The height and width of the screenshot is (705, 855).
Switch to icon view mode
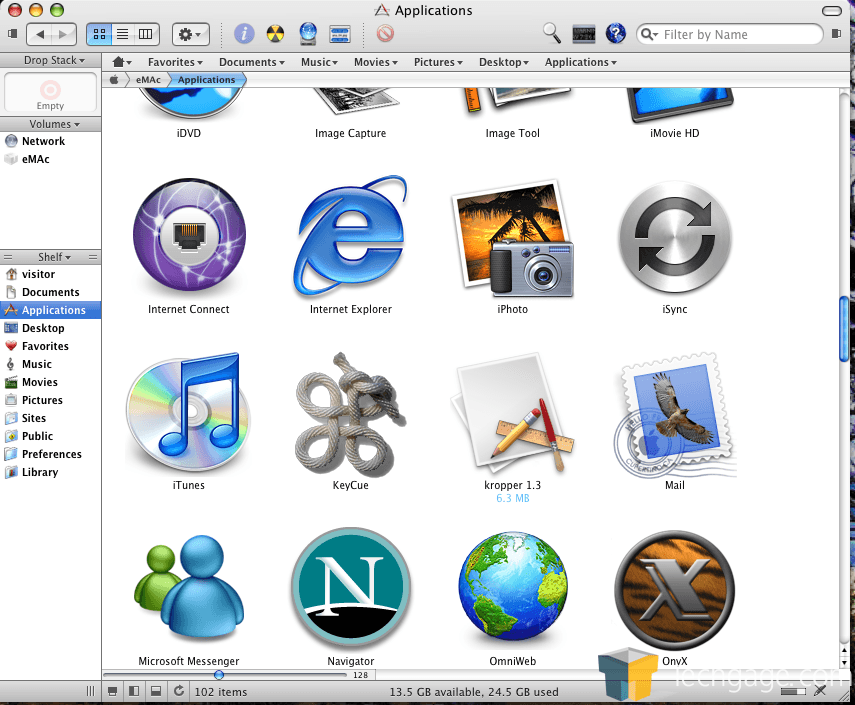(100, 34)
